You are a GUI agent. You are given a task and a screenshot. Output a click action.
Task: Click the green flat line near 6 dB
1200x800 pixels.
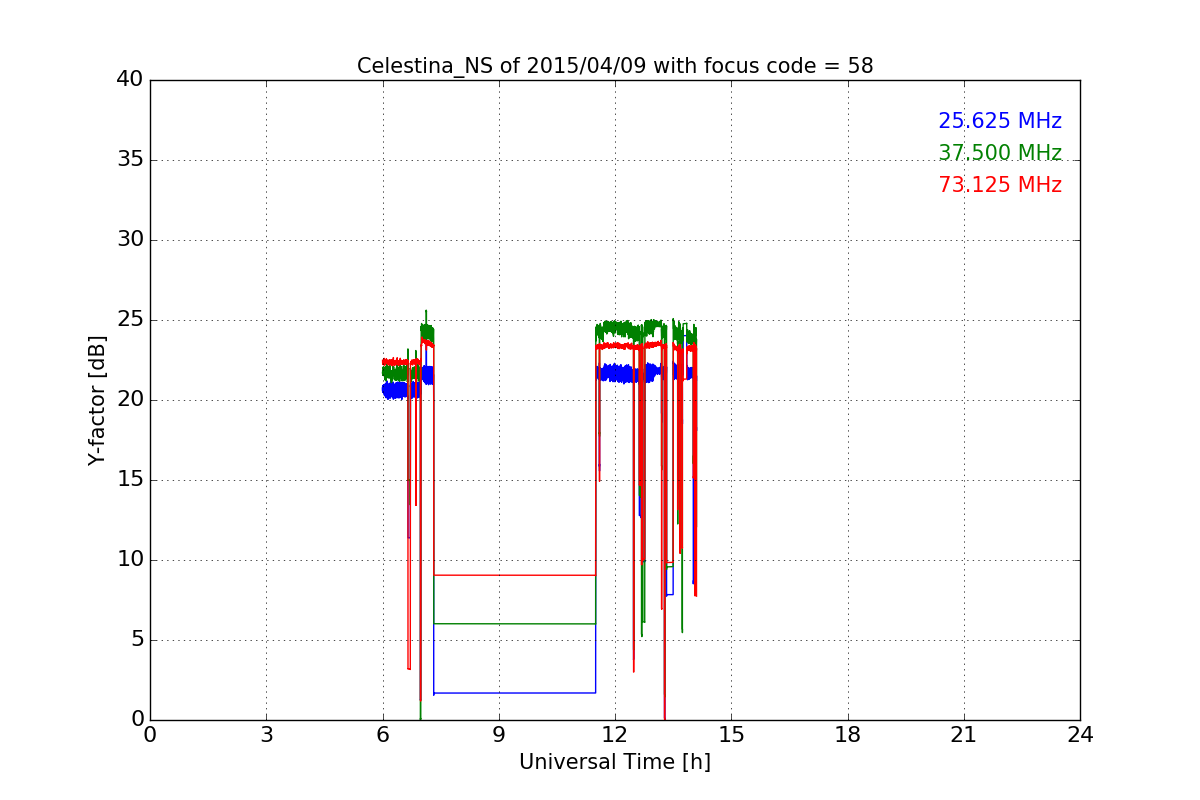point(515,624)
